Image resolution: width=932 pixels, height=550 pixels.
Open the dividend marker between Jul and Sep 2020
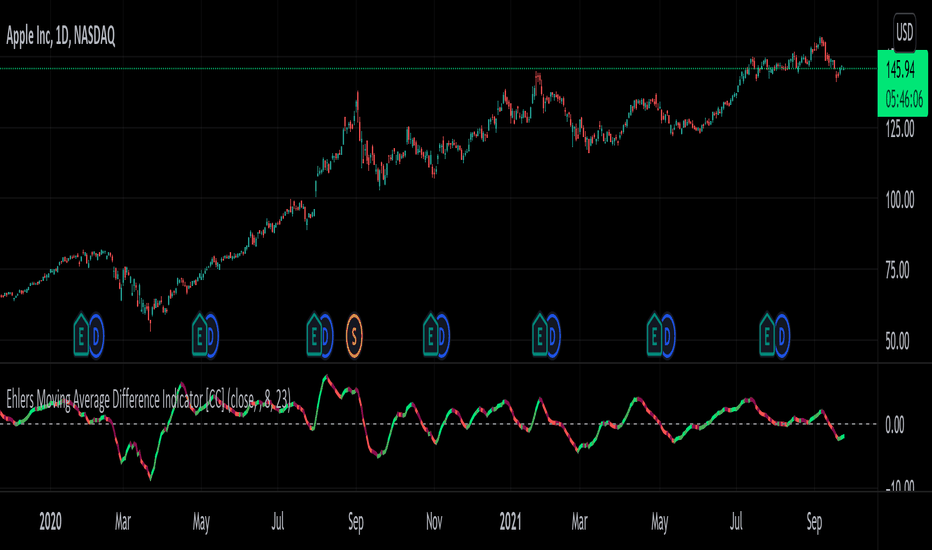(x=326, y=337)
